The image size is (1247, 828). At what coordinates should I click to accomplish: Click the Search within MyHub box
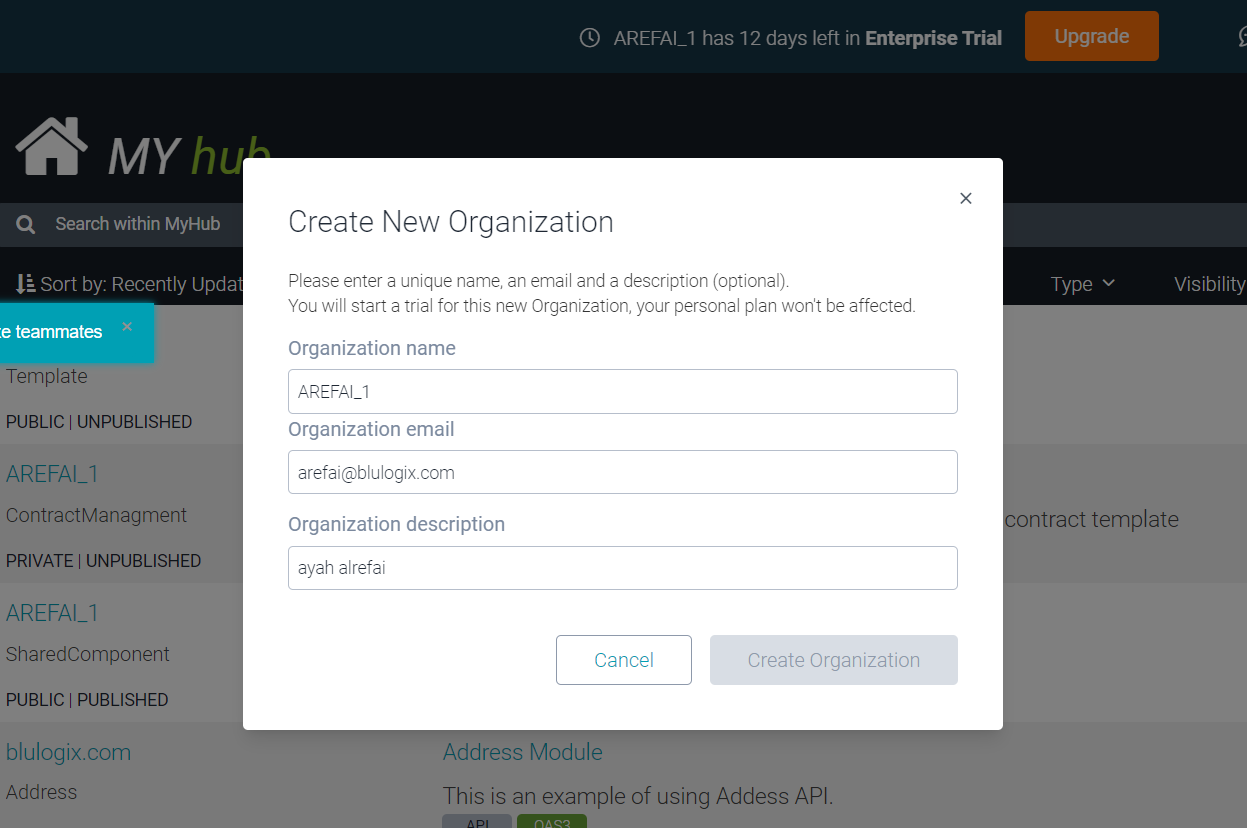pyautogui.click(x=138, y=224)
